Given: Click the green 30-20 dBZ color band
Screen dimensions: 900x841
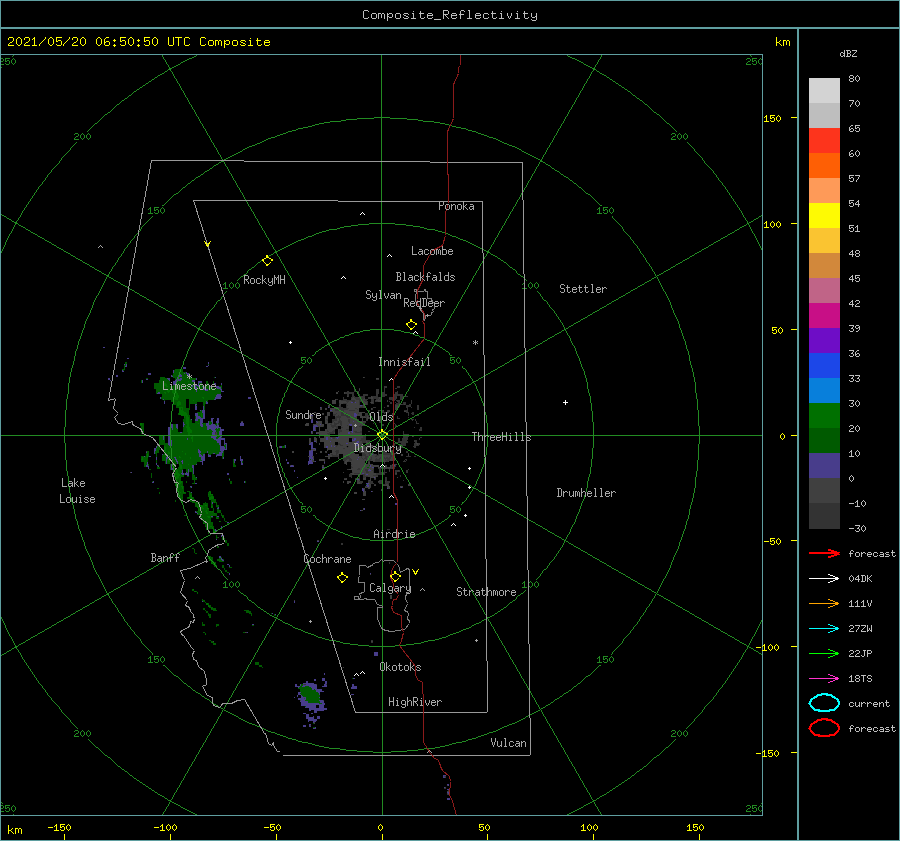Looking at the screenshot, I should tap(824, 416).
